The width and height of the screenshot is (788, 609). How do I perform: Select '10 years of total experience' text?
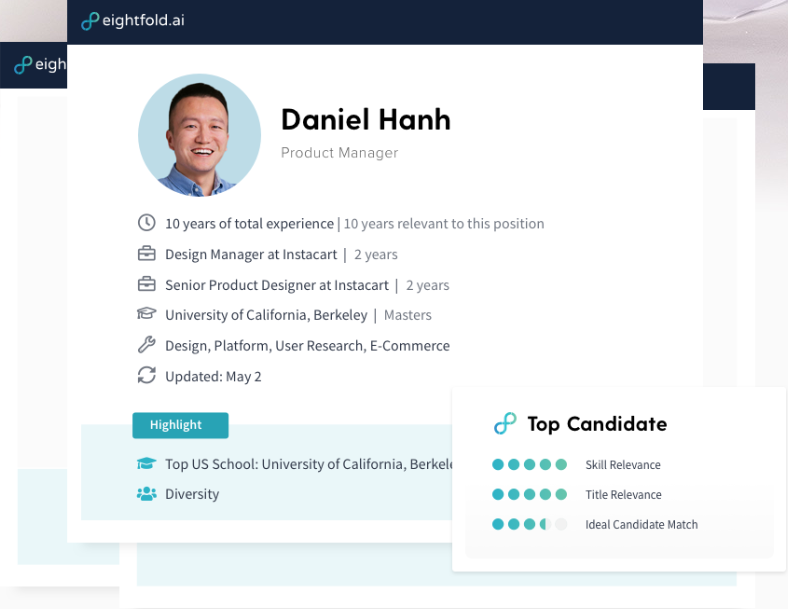click(249, 224)
